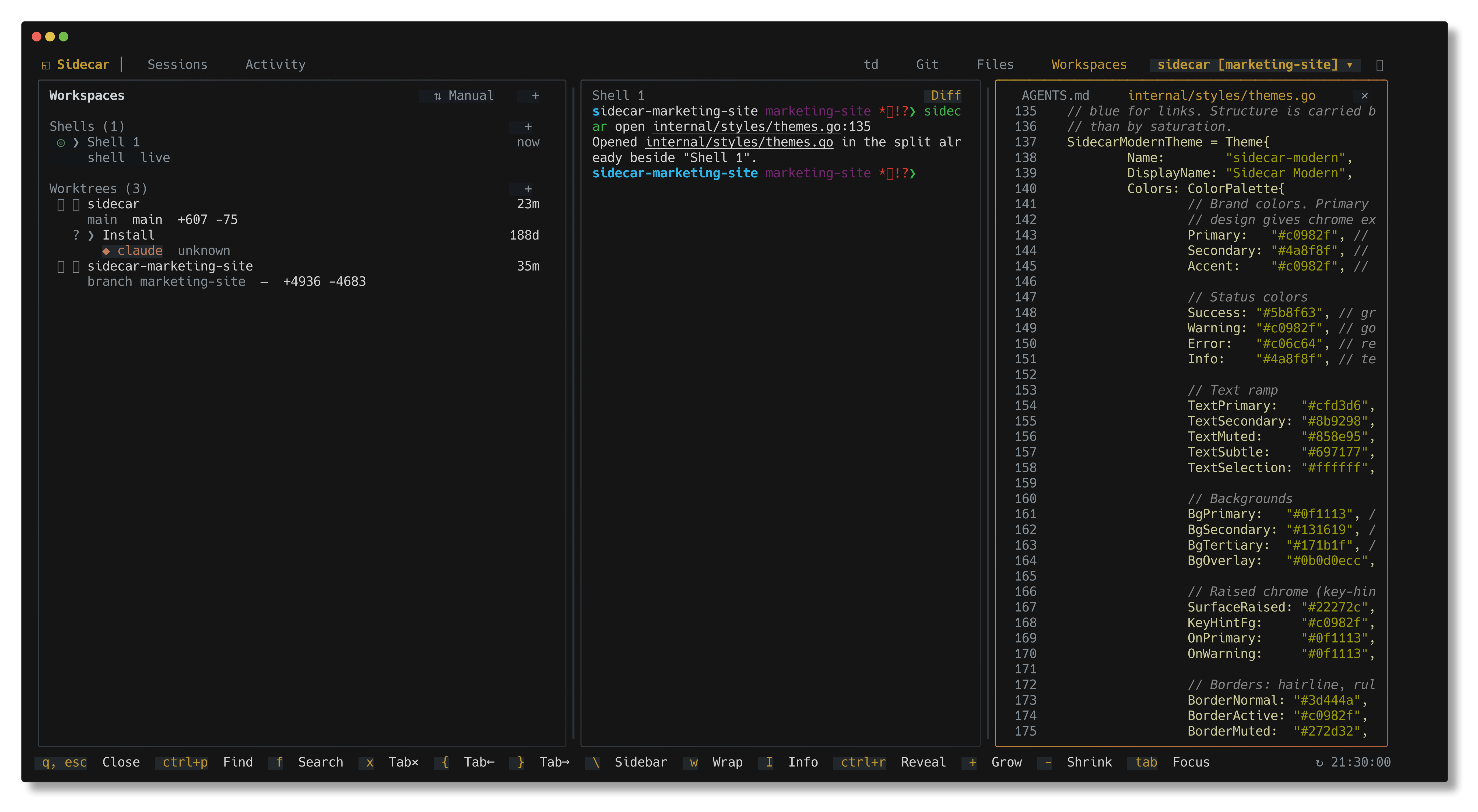Click the f Search hint
This screenshot has height=812, width=1478.
tap(306, 762)
